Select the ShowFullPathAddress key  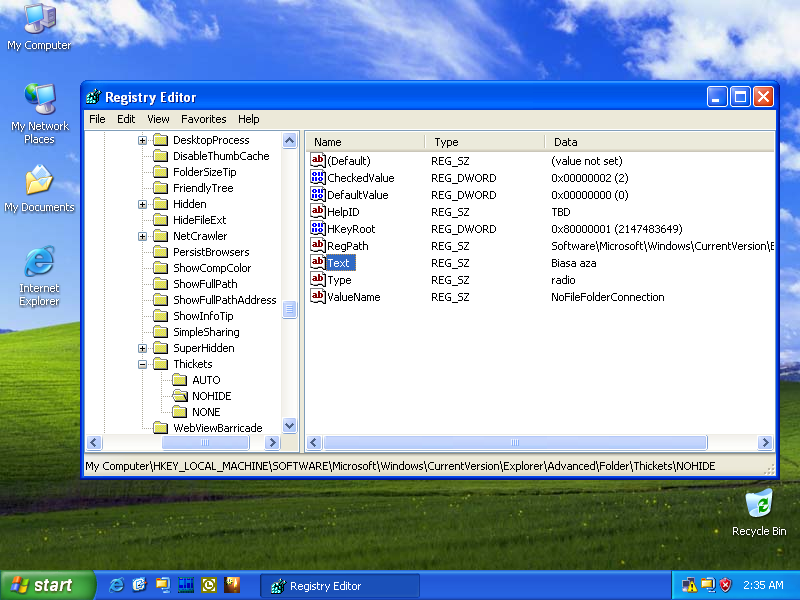[224, 300]
